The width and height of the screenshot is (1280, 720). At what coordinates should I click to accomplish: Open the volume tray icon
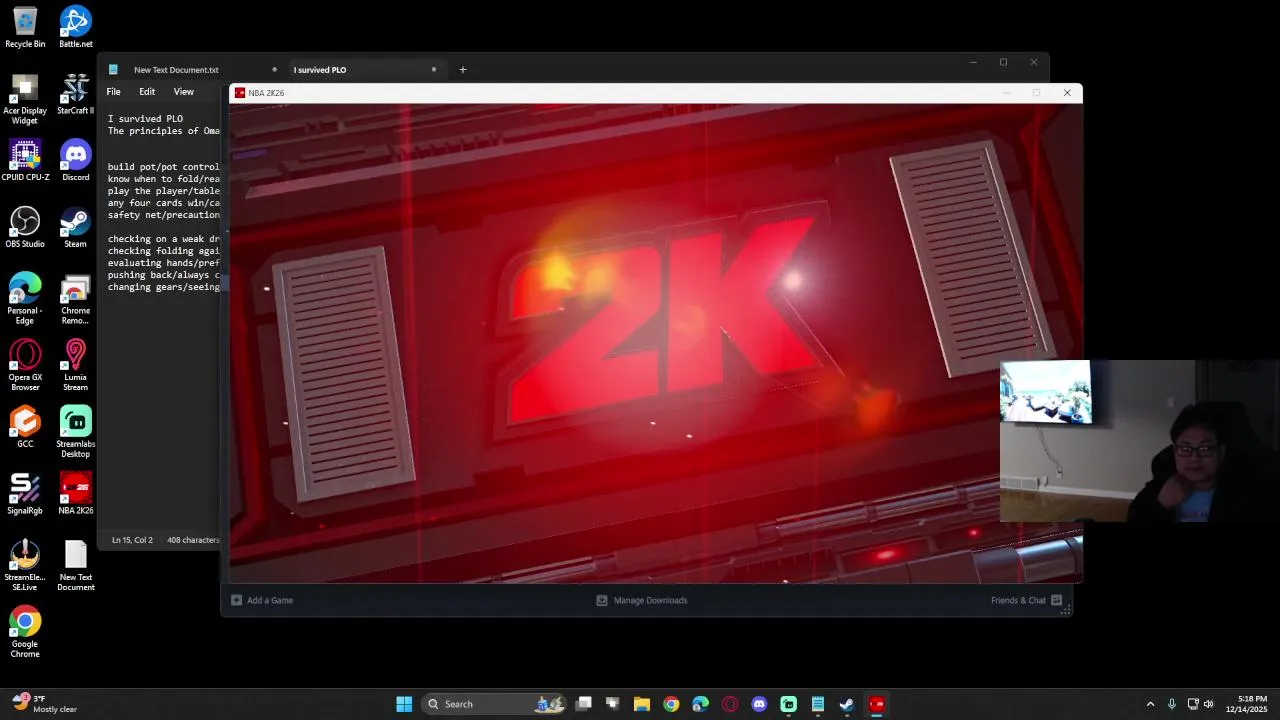[1209, 704]
